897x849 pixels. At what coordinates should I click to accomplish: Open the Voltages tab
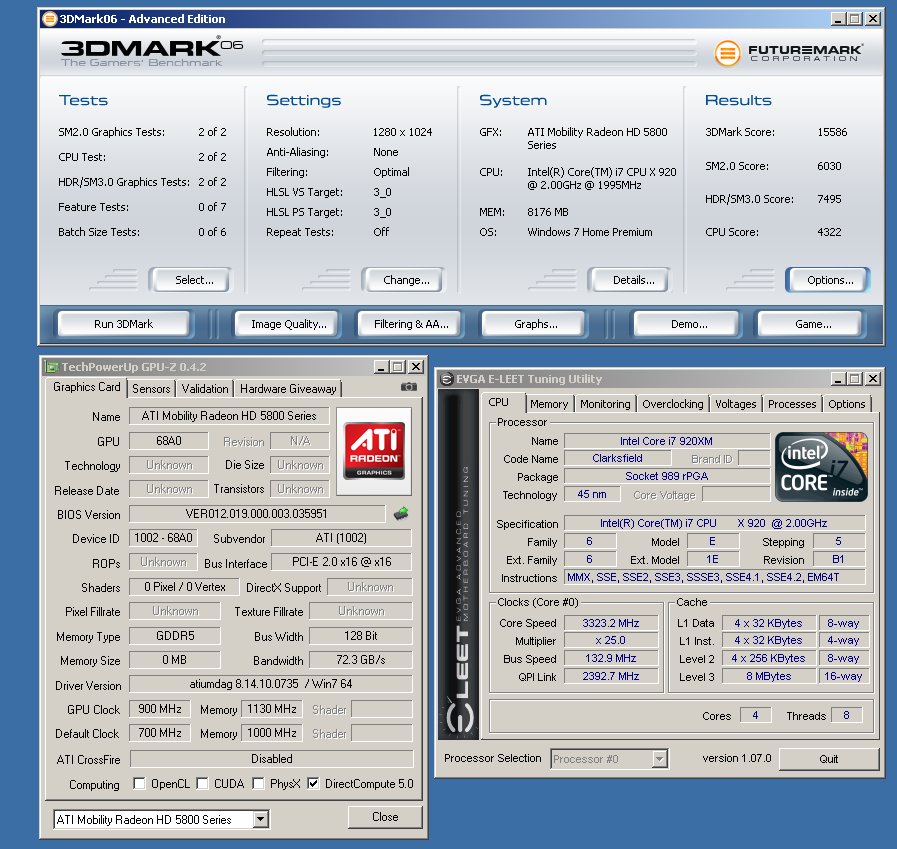[735, 404]
